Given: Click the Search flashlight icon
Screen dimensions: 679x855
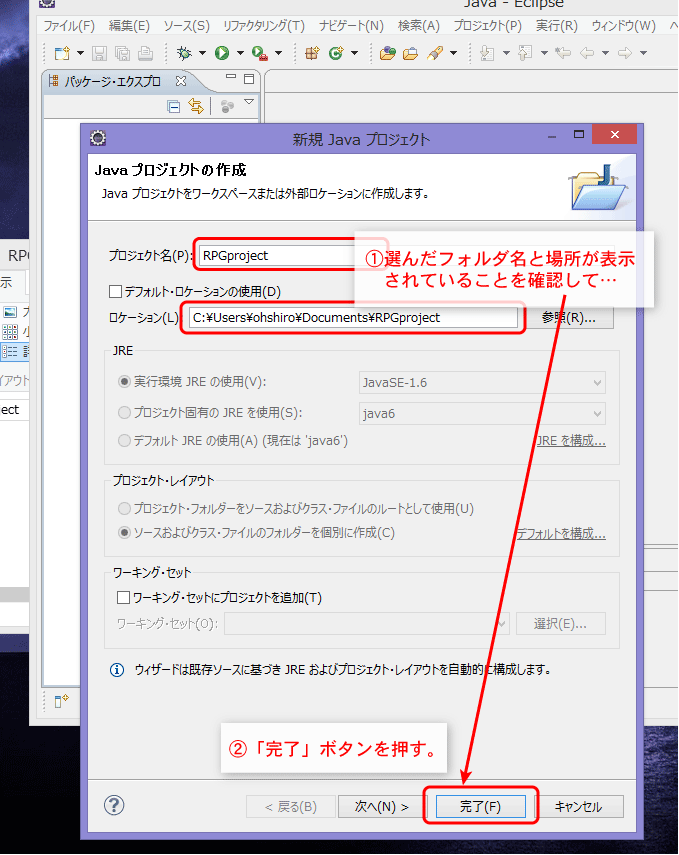Looking at the screenshot, I should [x=435, y=53].
